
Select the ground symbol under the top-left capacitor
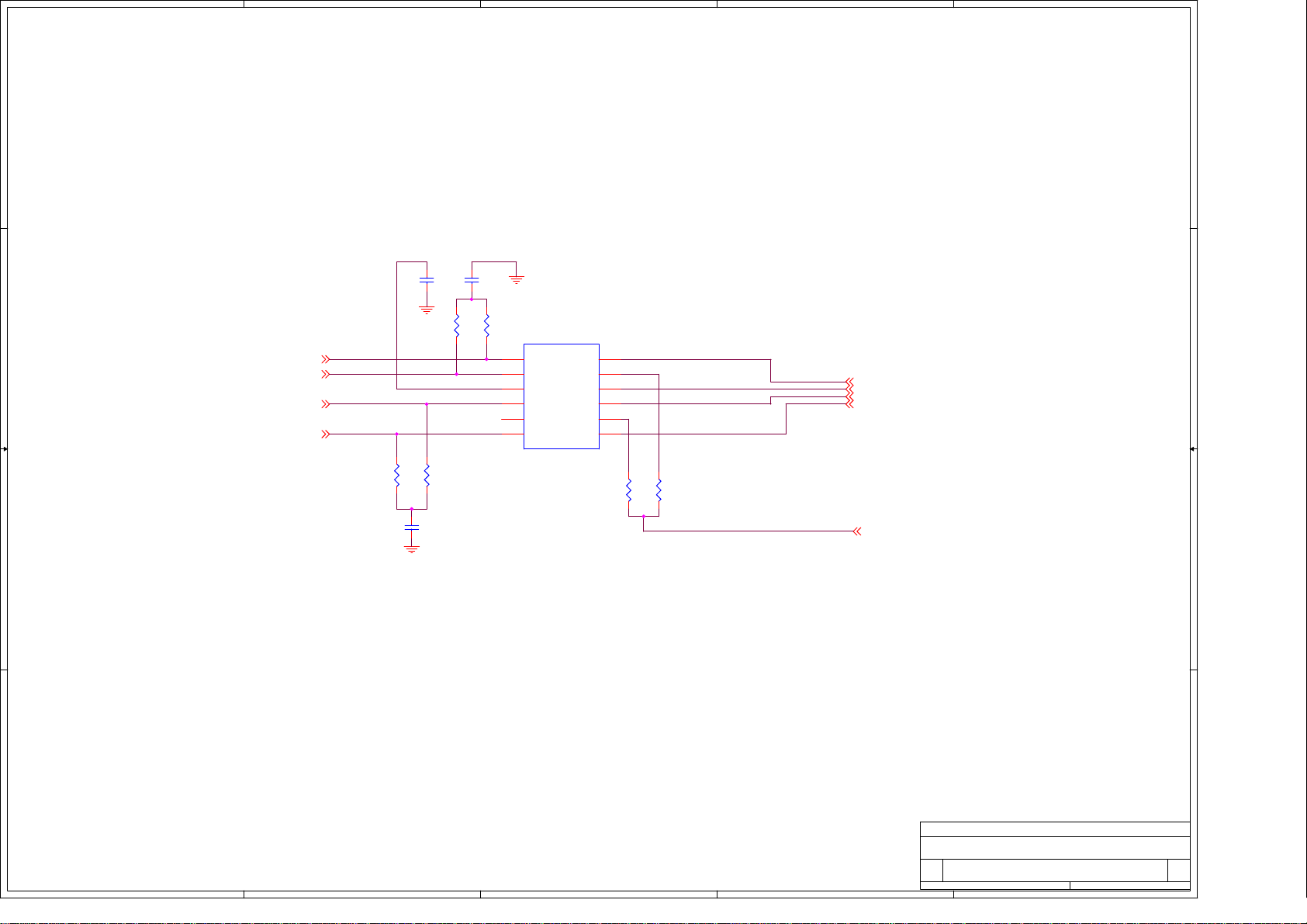[x=427, y=310]
